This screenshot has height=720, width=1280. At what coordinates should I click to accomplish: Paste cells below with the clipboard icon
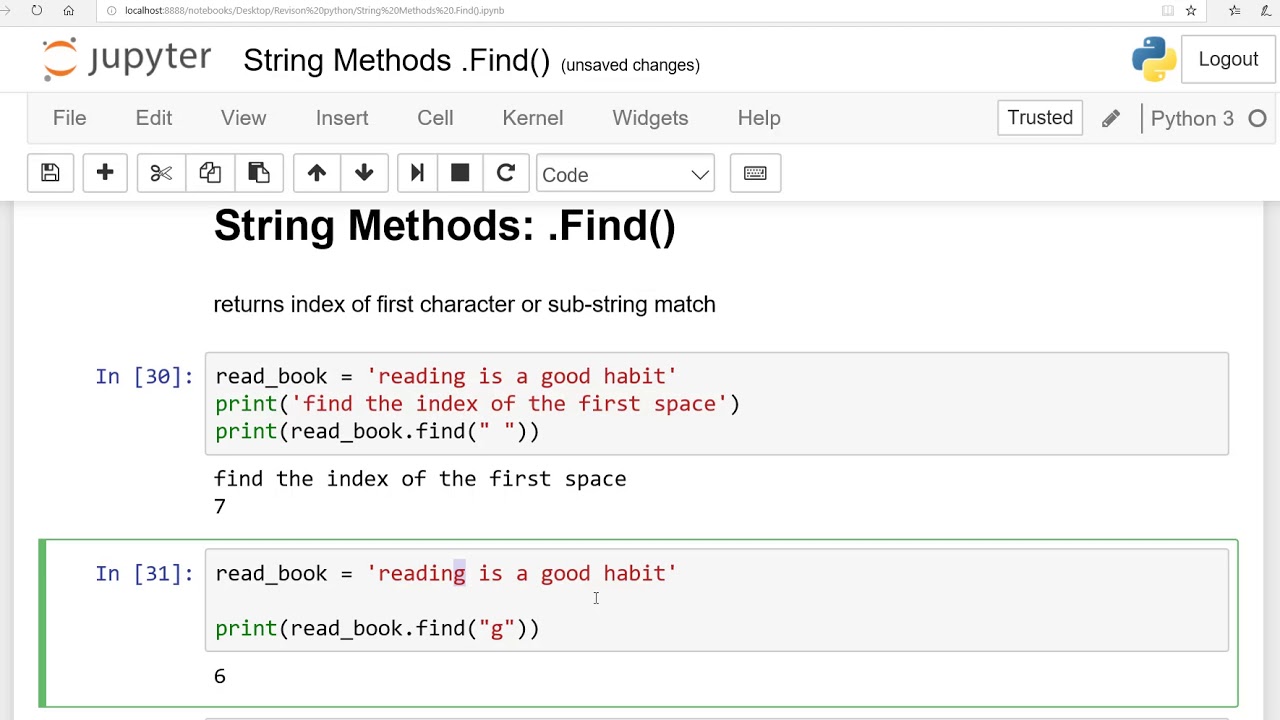tap(259, 174)
